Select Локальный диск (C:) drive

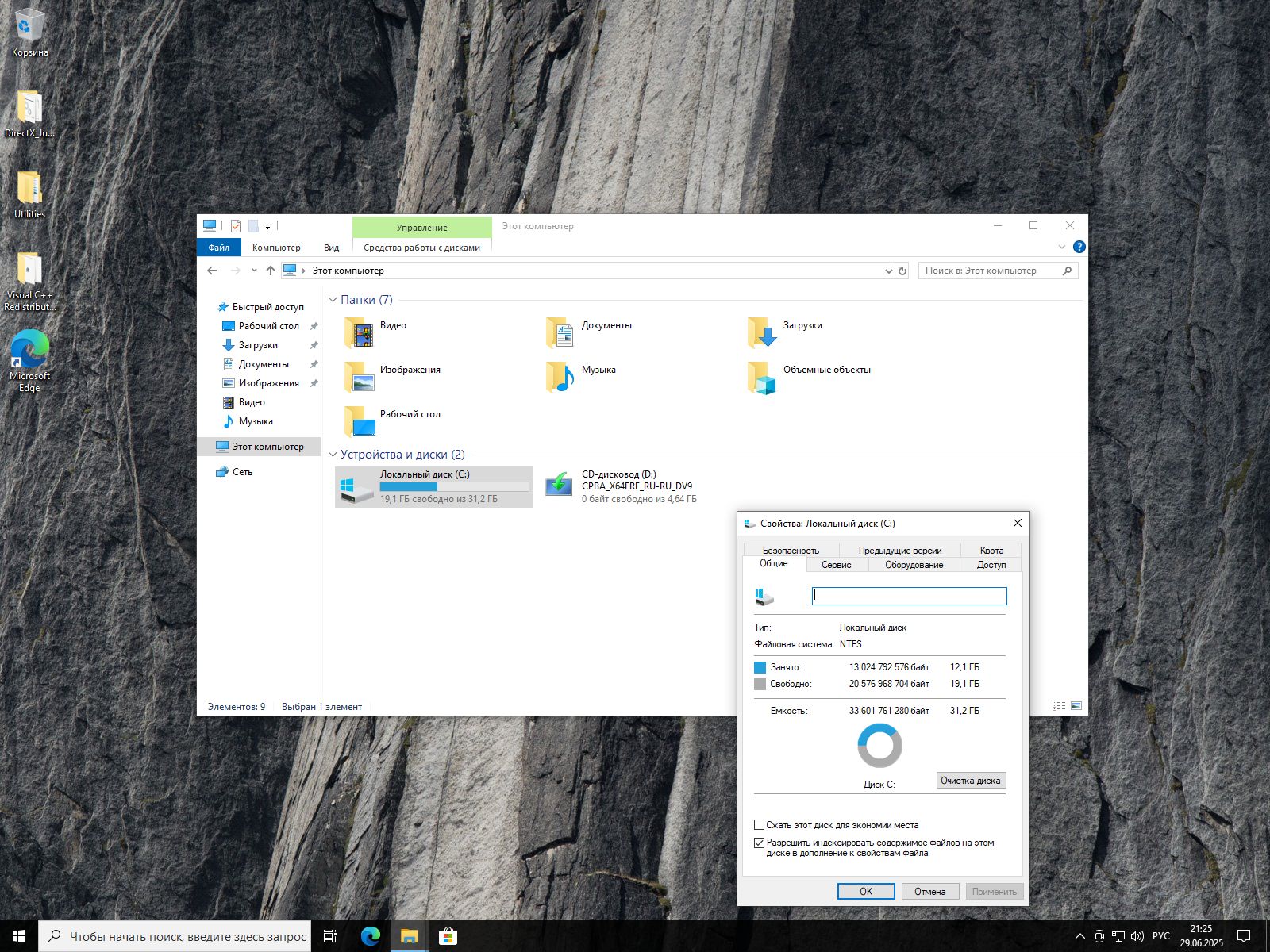[434, 487]
